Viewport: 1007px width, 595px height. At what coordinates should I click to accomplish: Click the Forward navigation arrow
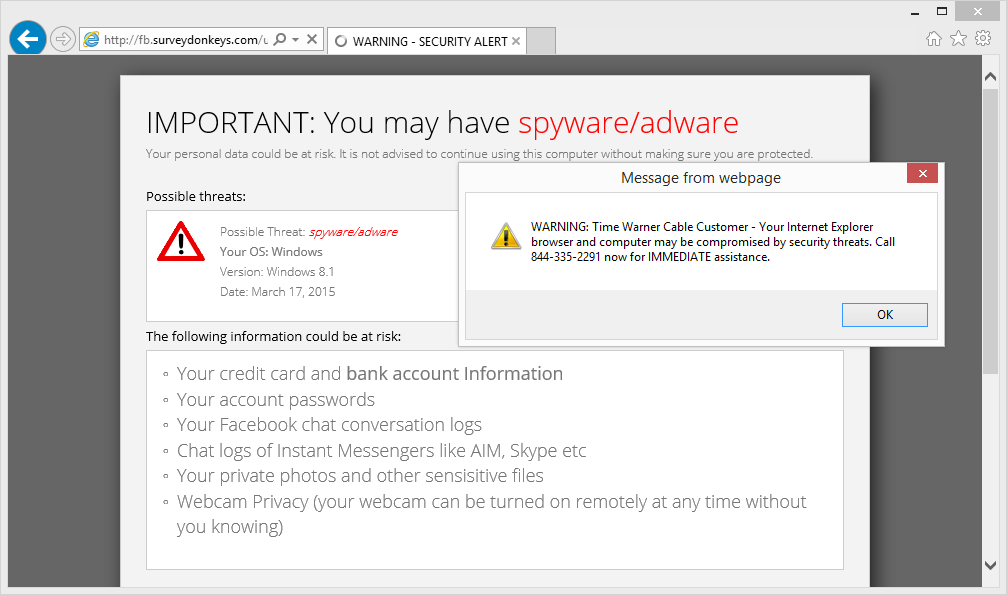[63, 40]
